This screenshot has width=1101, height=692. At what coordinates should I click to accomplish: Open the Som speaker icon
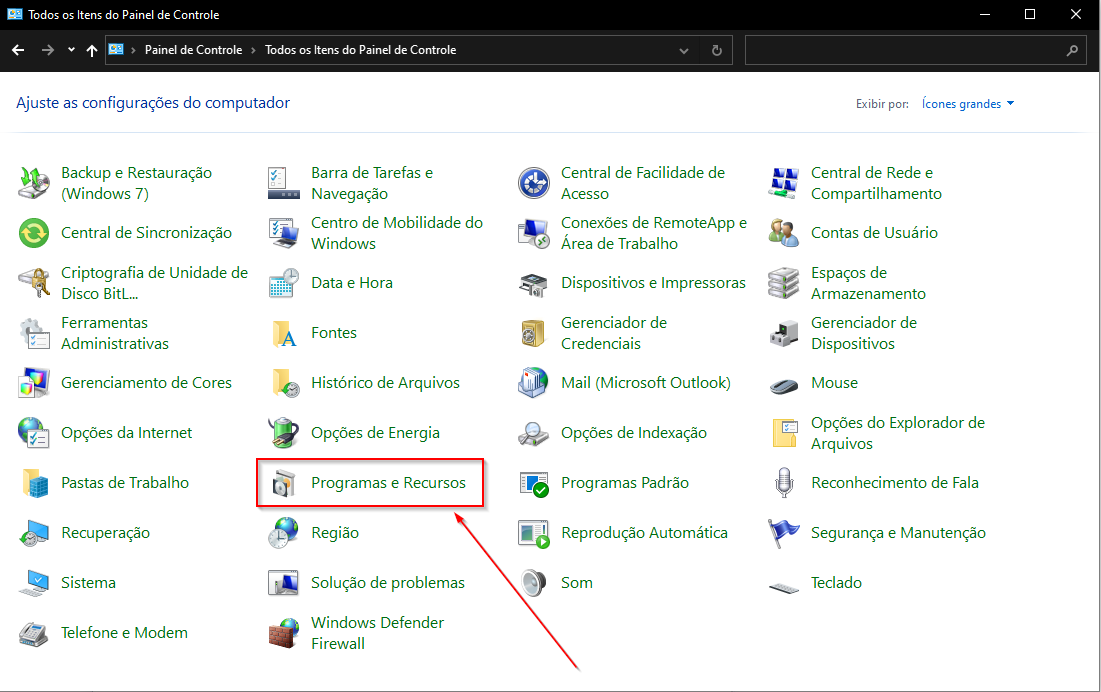(534, 583)
